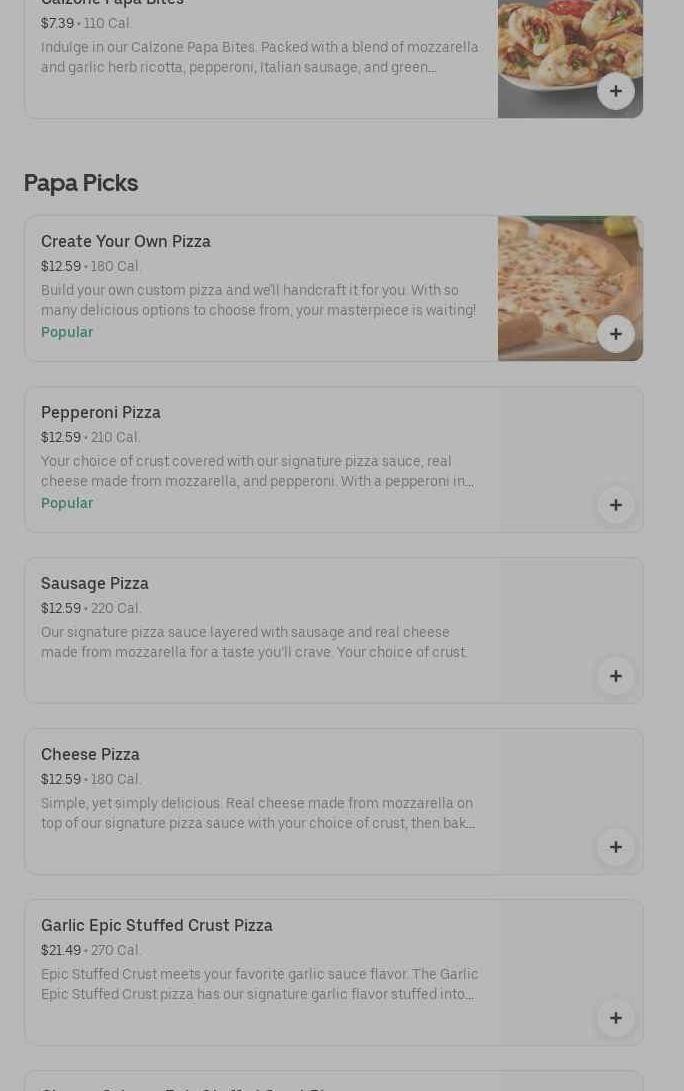Open Sausage Pizza item details
The height and width of the screenshot is (1091, 684).
95,583
